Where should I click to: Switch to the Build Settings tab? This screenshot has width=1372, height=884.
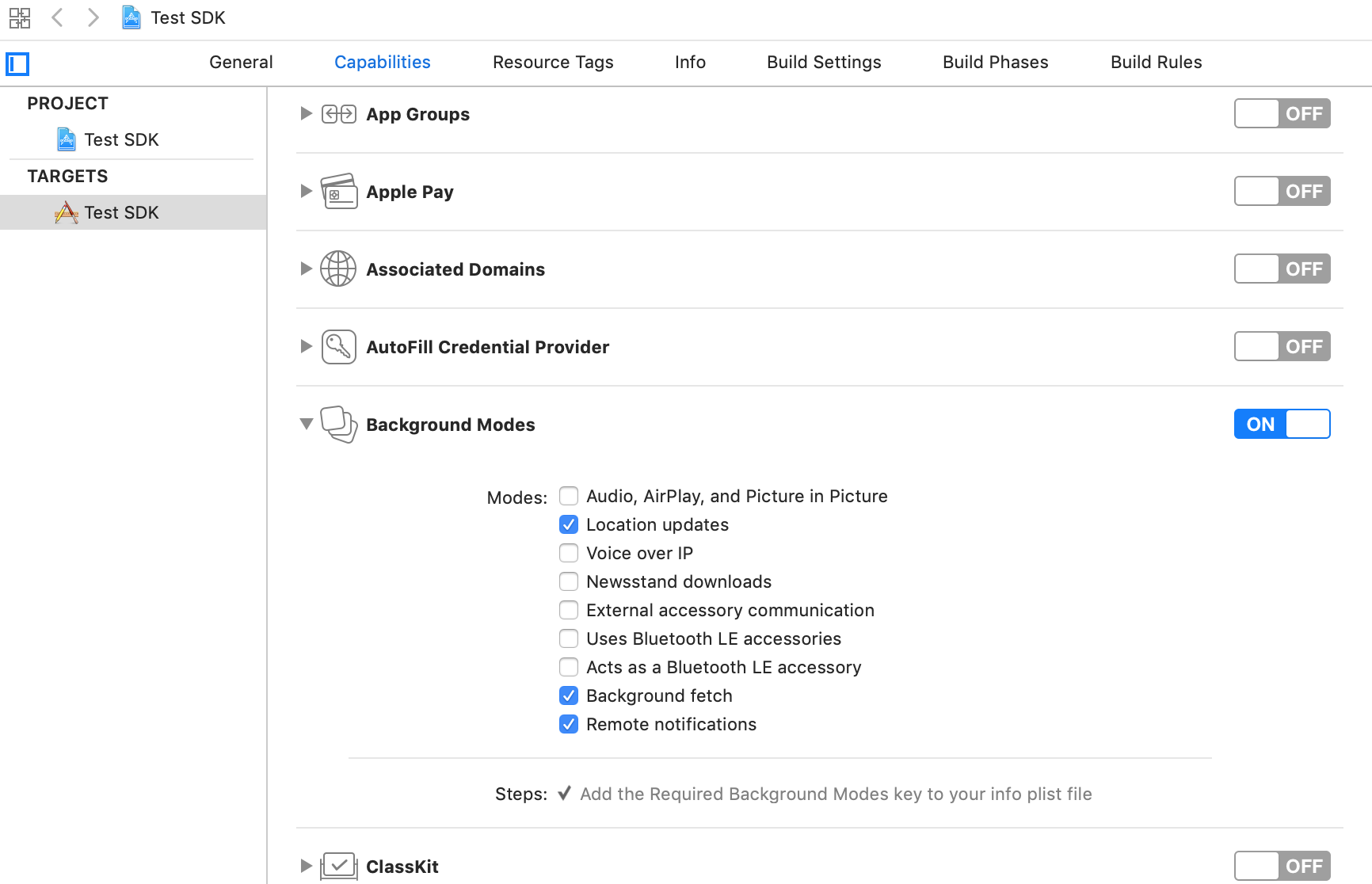click(x=824, y=62)
